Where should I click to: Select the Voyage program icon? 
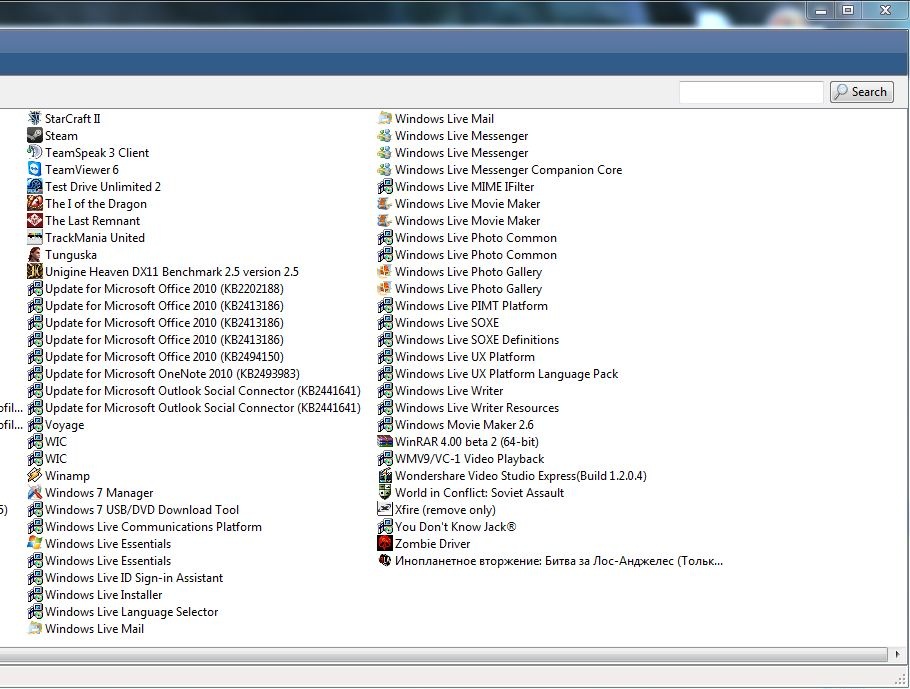(x=35, y=424)
